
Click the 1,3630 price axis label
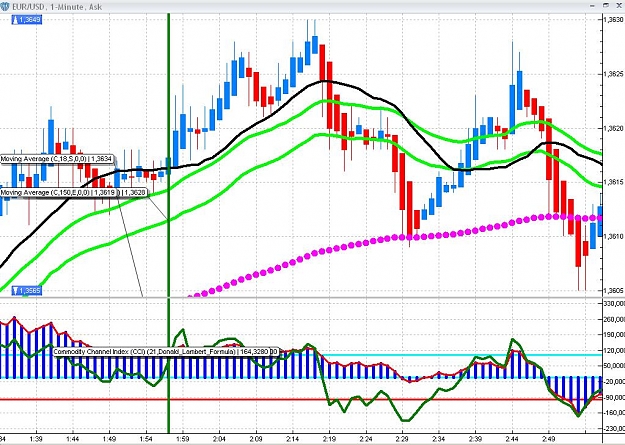(614, 19)
